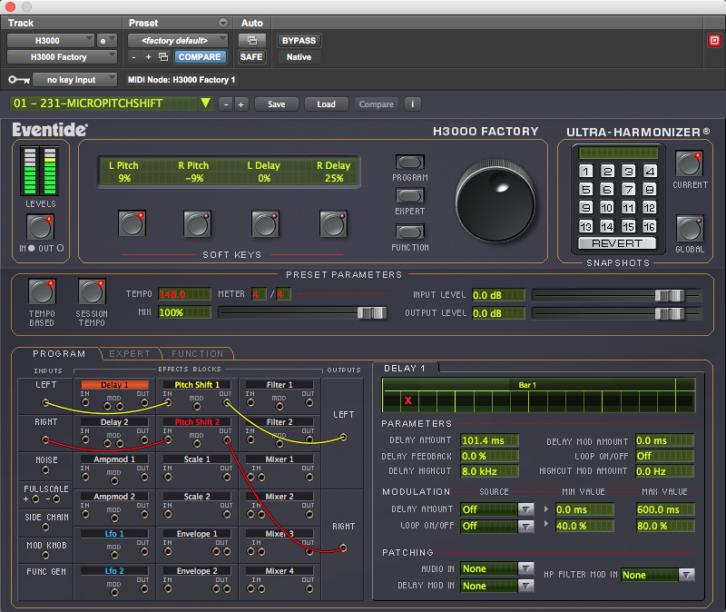The height and width of the screenshot is (612, 726).
Task: Click the Native button
Action: click(x=299, y=57)
